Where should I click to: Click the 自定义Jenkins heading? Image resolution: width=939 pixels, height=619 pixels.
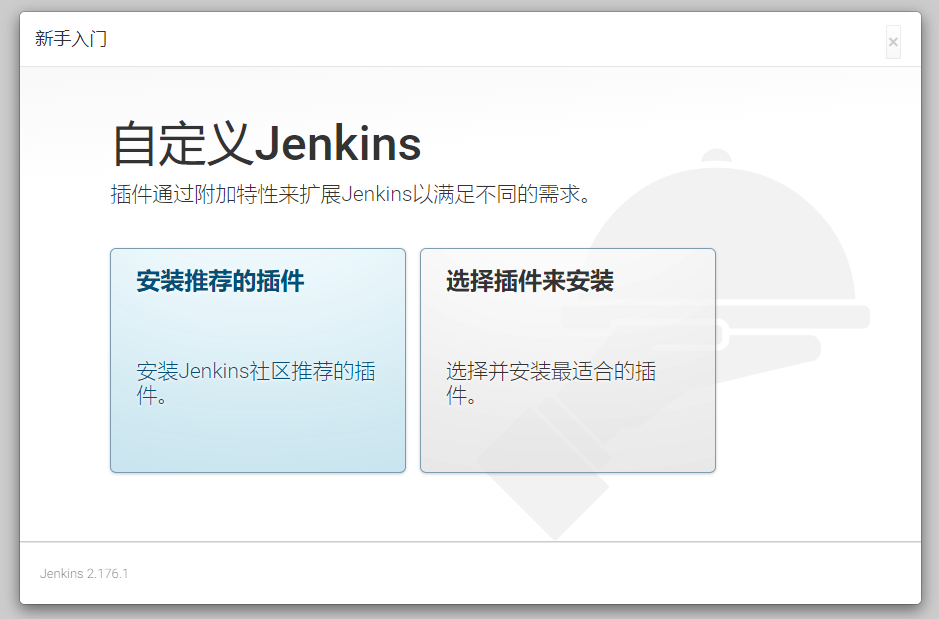pyautogui.click(x=263, y=144)
